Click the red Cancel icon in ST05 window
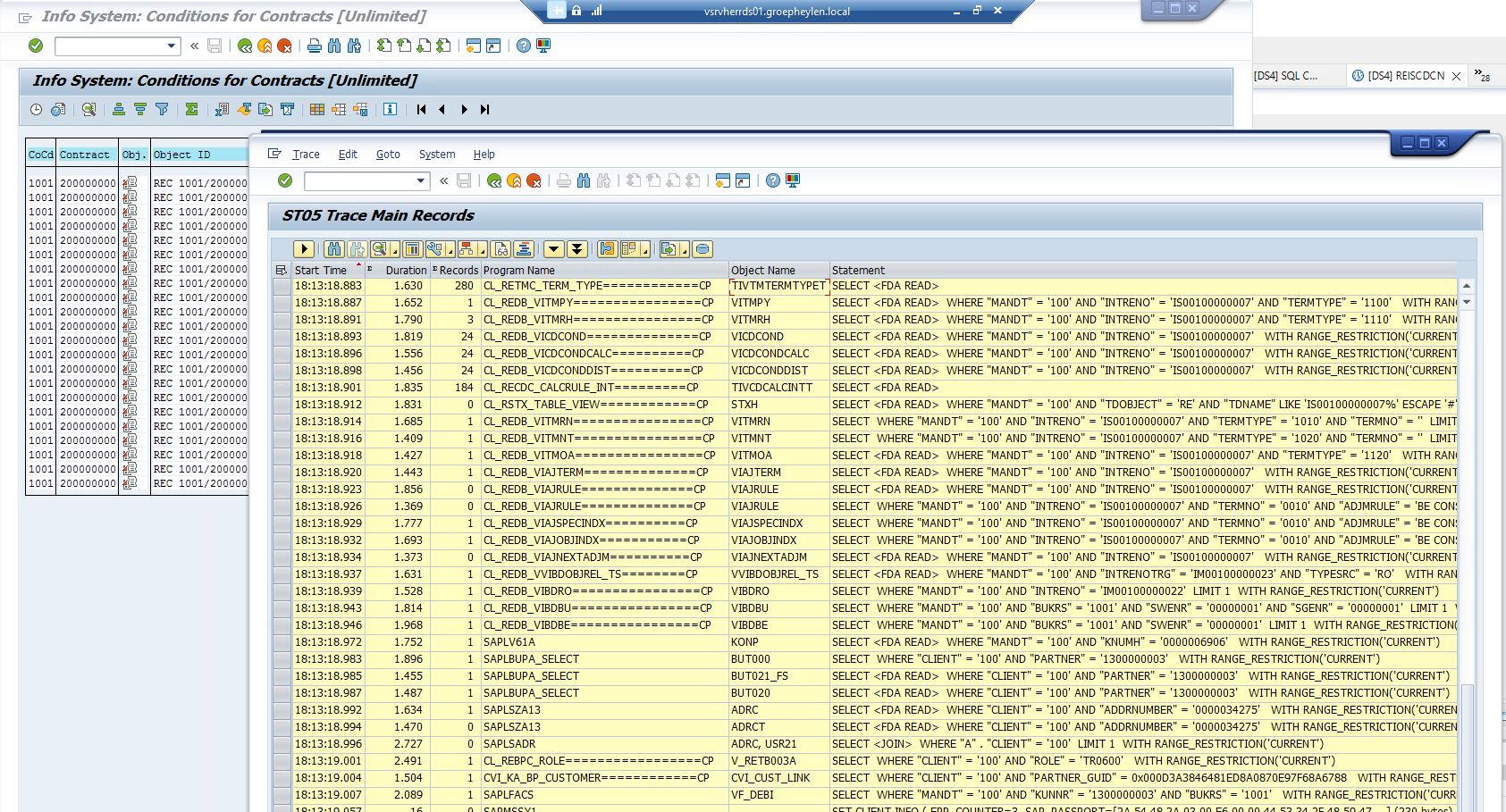 pos(534,180)
